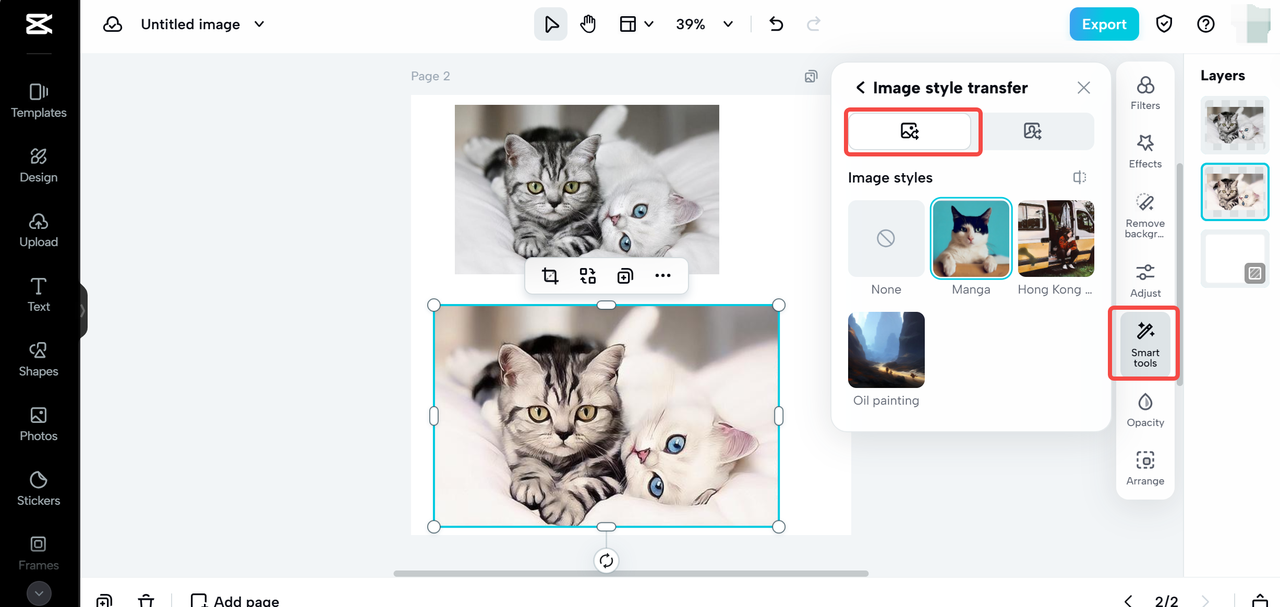Open the Arrange tool
This screenshot has width=1280, height=607.
point(1145,468)
